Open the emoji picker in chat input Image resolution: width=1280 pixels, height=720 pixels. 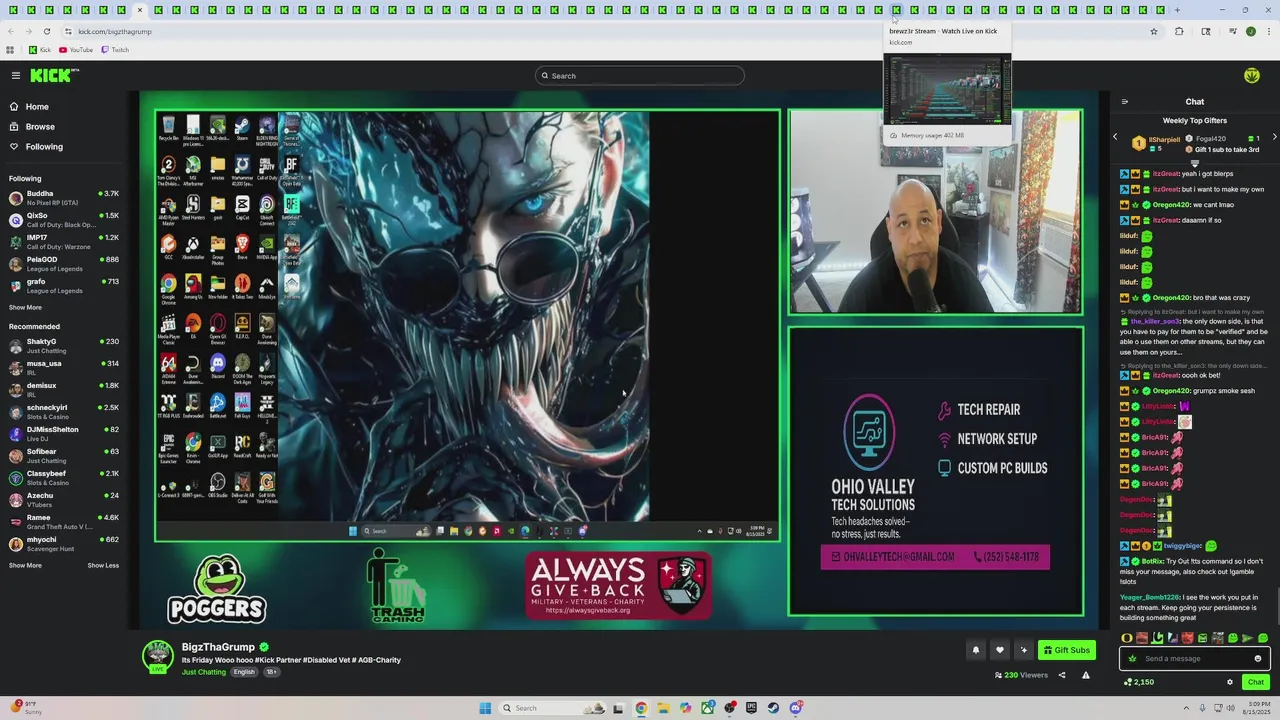pos(1258,658)
